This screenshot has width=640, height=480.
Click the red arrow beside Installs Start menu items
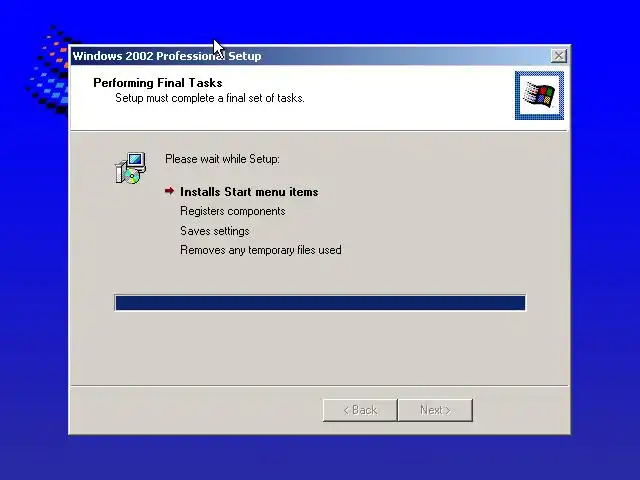(169, 191)
